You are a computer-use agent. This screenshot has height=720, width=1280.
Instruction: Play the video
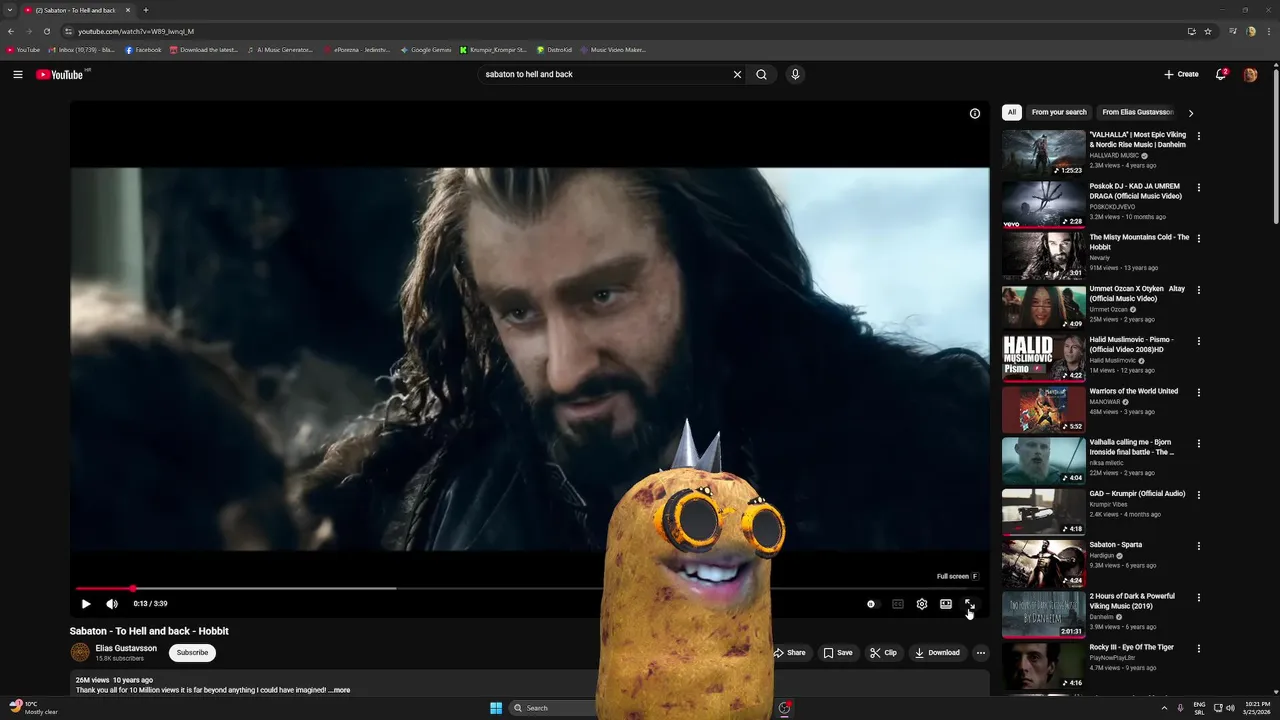click(86, 604)
